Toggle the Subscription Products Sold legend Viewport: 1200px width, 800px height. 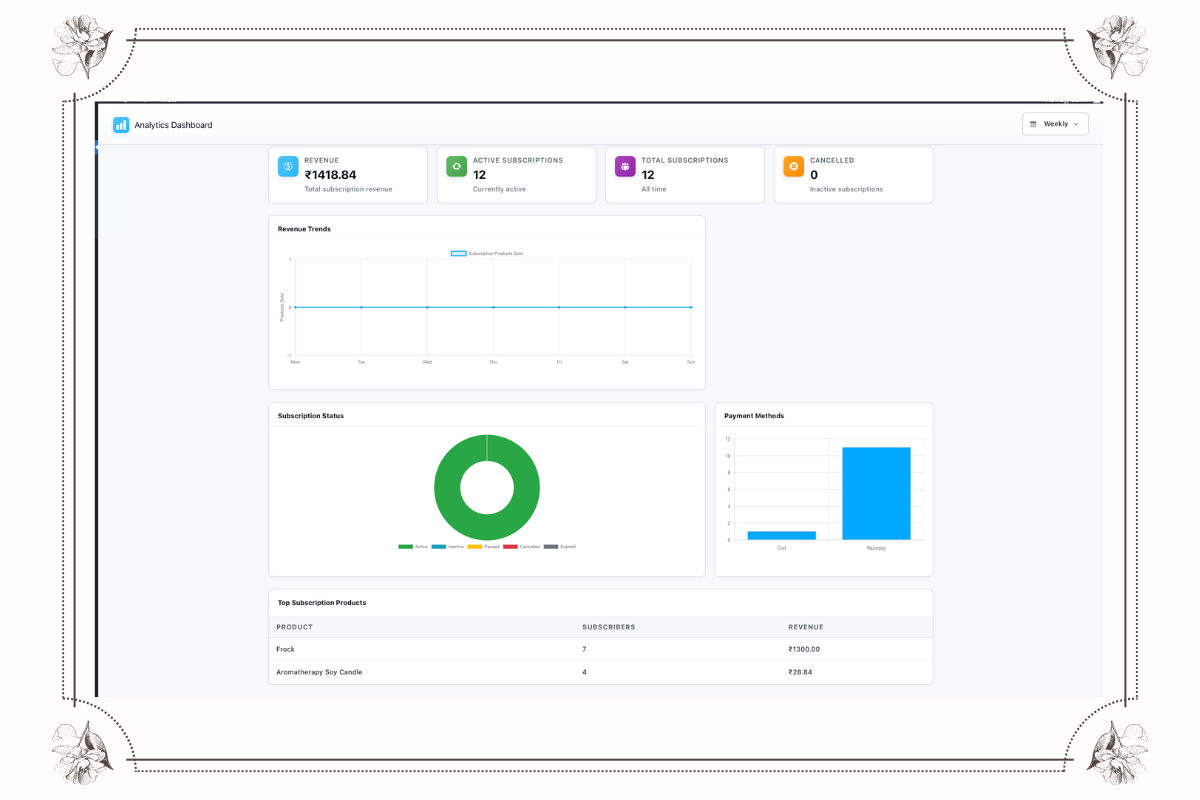coord(489,253)
